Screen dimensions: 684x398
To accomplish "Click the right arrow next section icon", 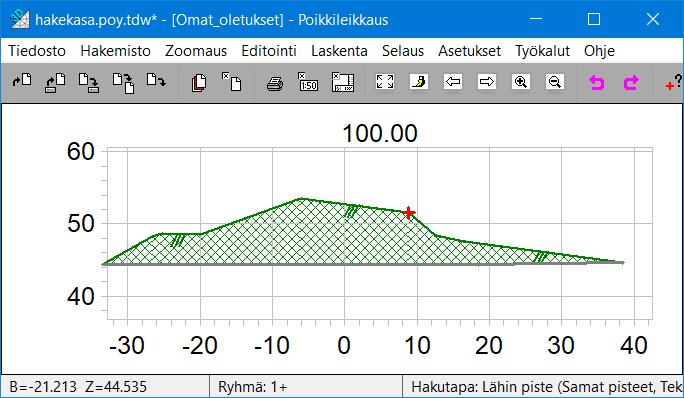I will (x=487, y=82).
